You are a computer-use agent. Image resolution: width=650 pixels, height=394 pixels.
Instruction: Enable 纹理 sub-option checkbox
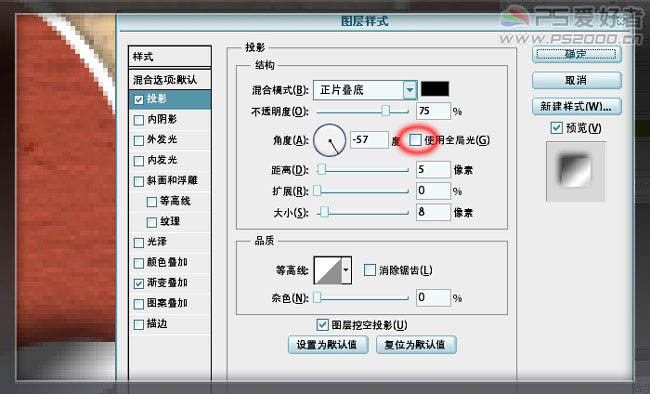[x=152, y=222]
